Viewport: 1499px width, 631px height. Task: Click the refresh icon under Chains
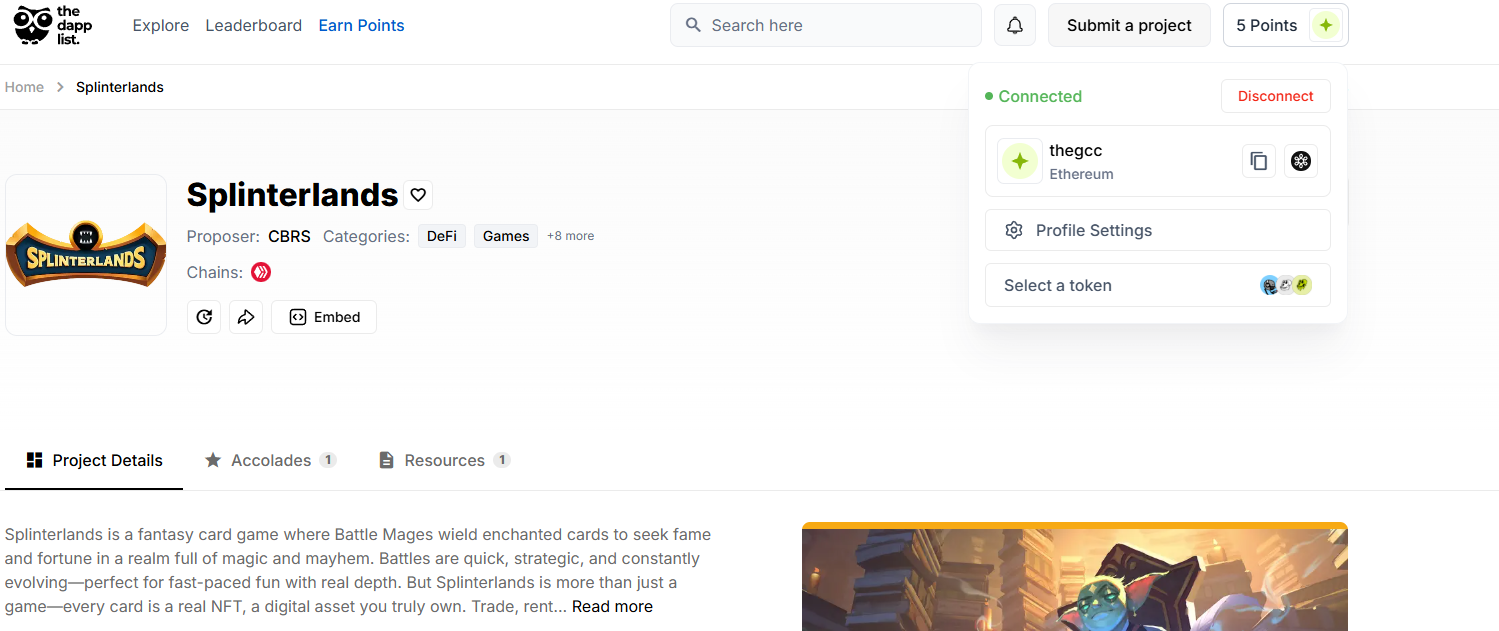(204, 317)
